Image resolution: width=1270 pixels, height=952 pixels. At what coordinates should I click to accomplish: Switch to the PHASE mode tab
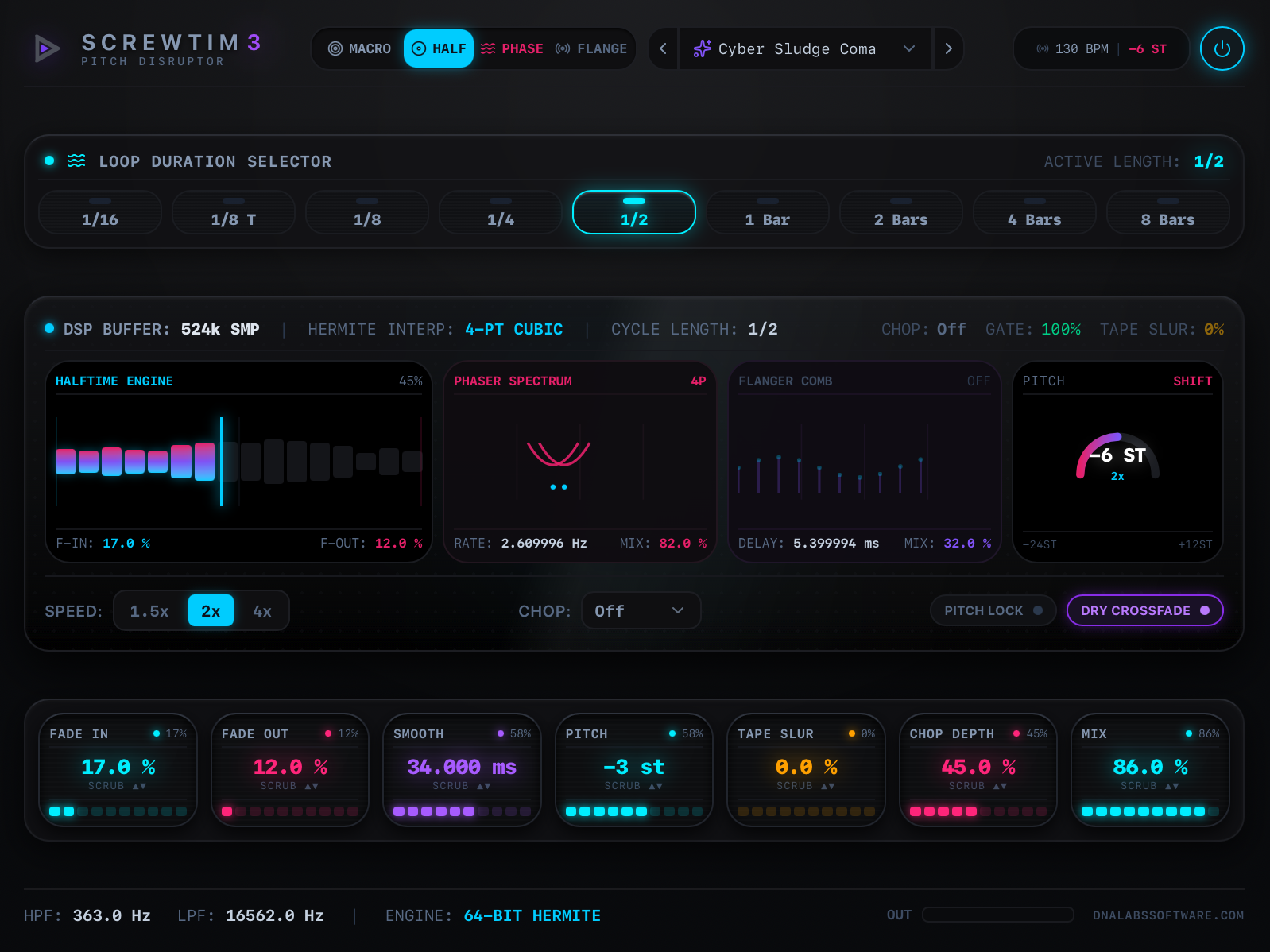(x=512, y=48)
